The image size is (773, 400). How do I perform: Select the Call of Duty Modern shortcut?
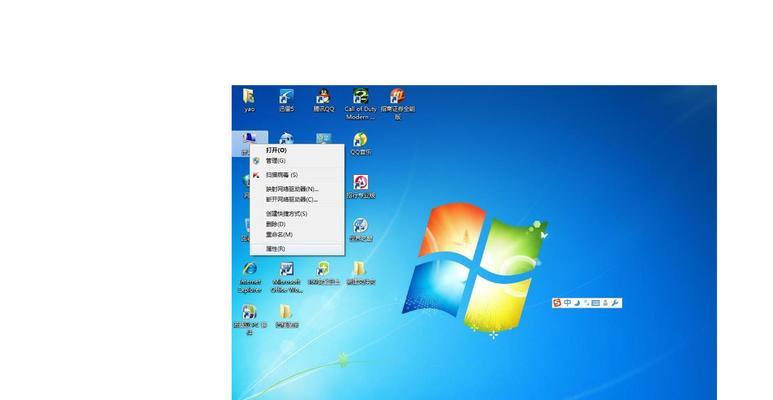coord(360,104)
